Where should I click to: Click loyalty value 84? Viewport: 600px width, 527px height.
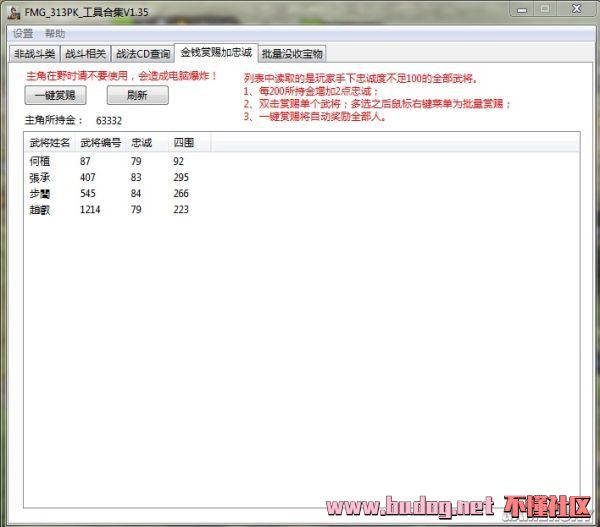(x=136, y=193)
